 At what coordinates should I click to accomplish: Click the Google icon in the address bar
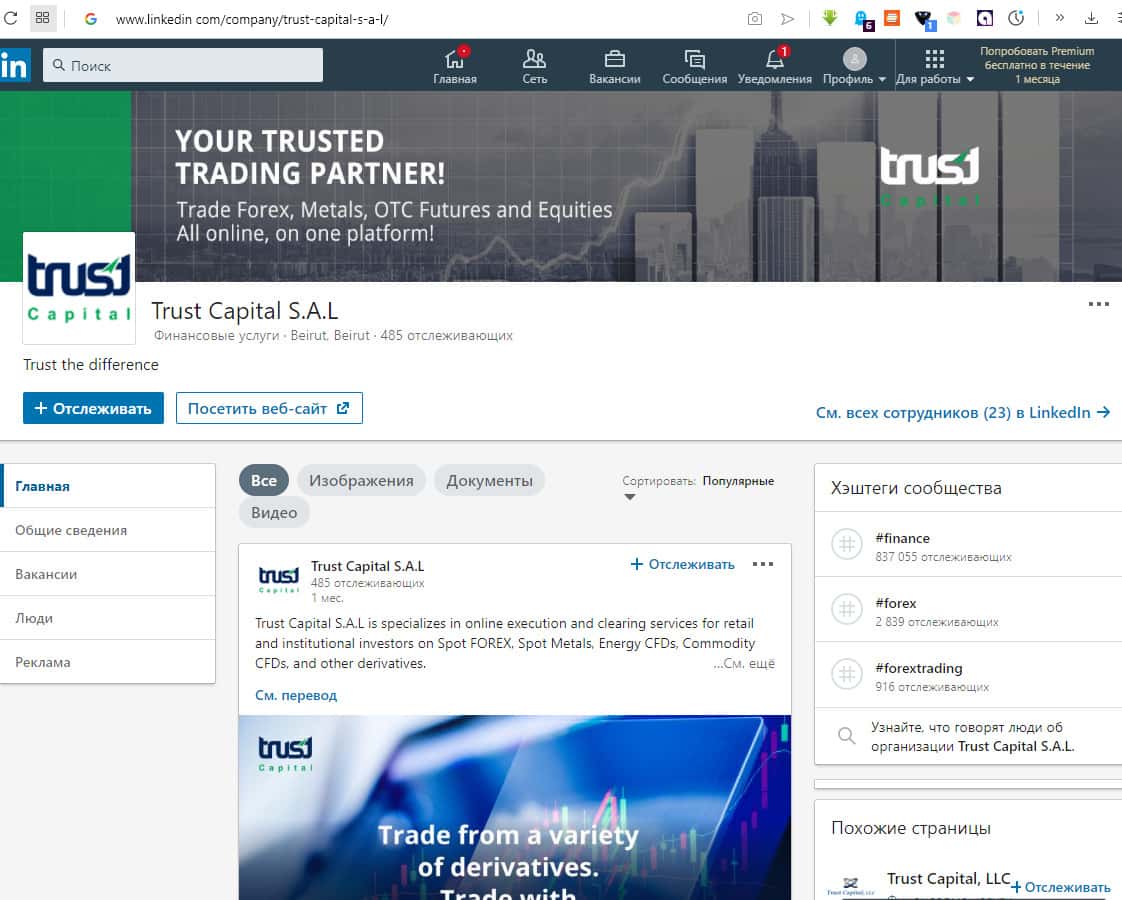(90, 19)
